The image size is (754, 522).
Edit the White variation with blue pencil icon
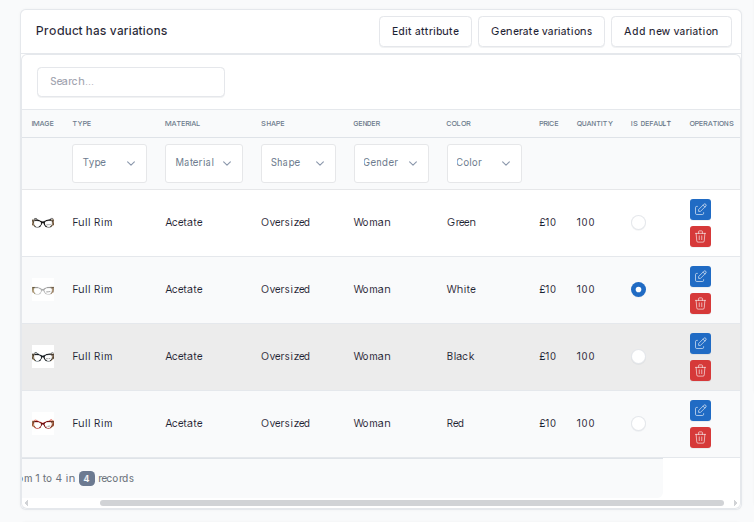pyautogui.click(x=700, y=276)
